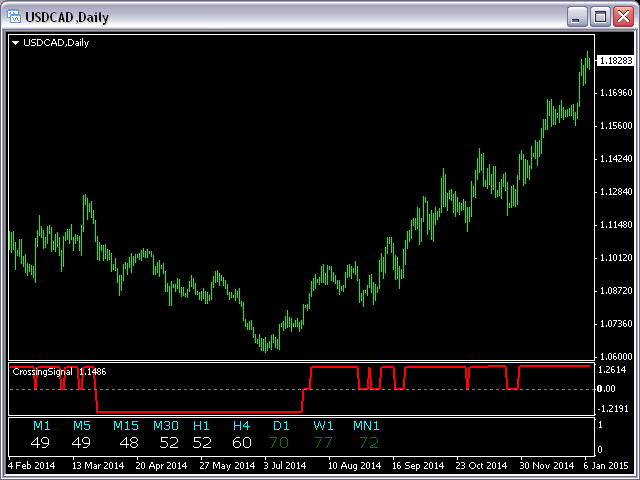The image size is (640, 480).
Task: Click the H4 timeframe label
Action: [x=241, y=426]
